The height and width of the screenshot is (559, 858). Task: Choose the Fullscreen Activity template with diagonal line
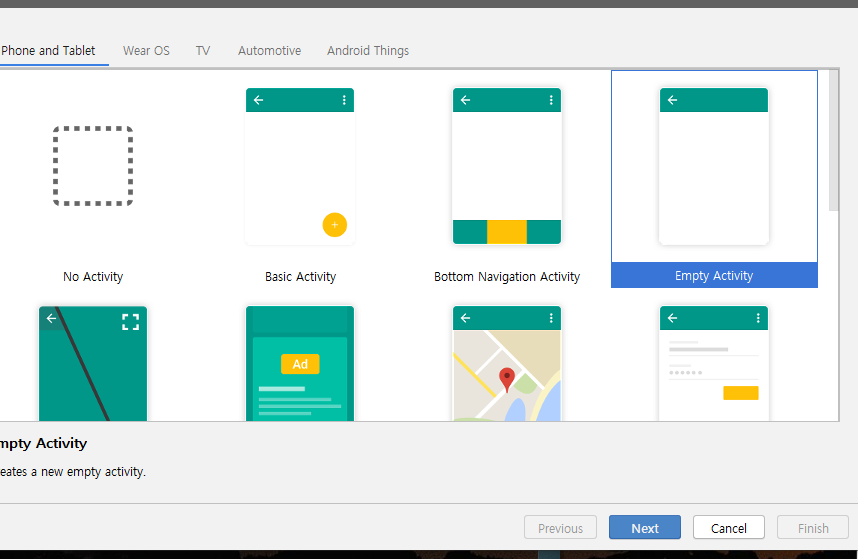click(93, 363)
